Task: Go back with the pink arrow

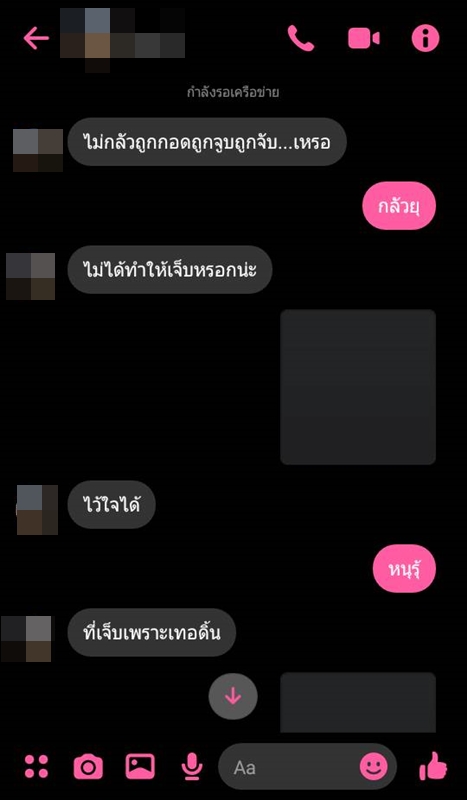Action: [36, 38]
